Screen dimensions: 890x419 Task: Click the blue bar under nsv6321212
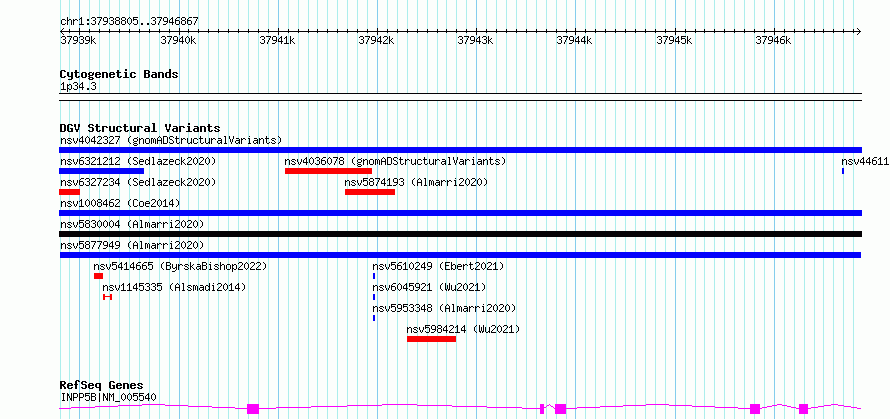point(102,171)
